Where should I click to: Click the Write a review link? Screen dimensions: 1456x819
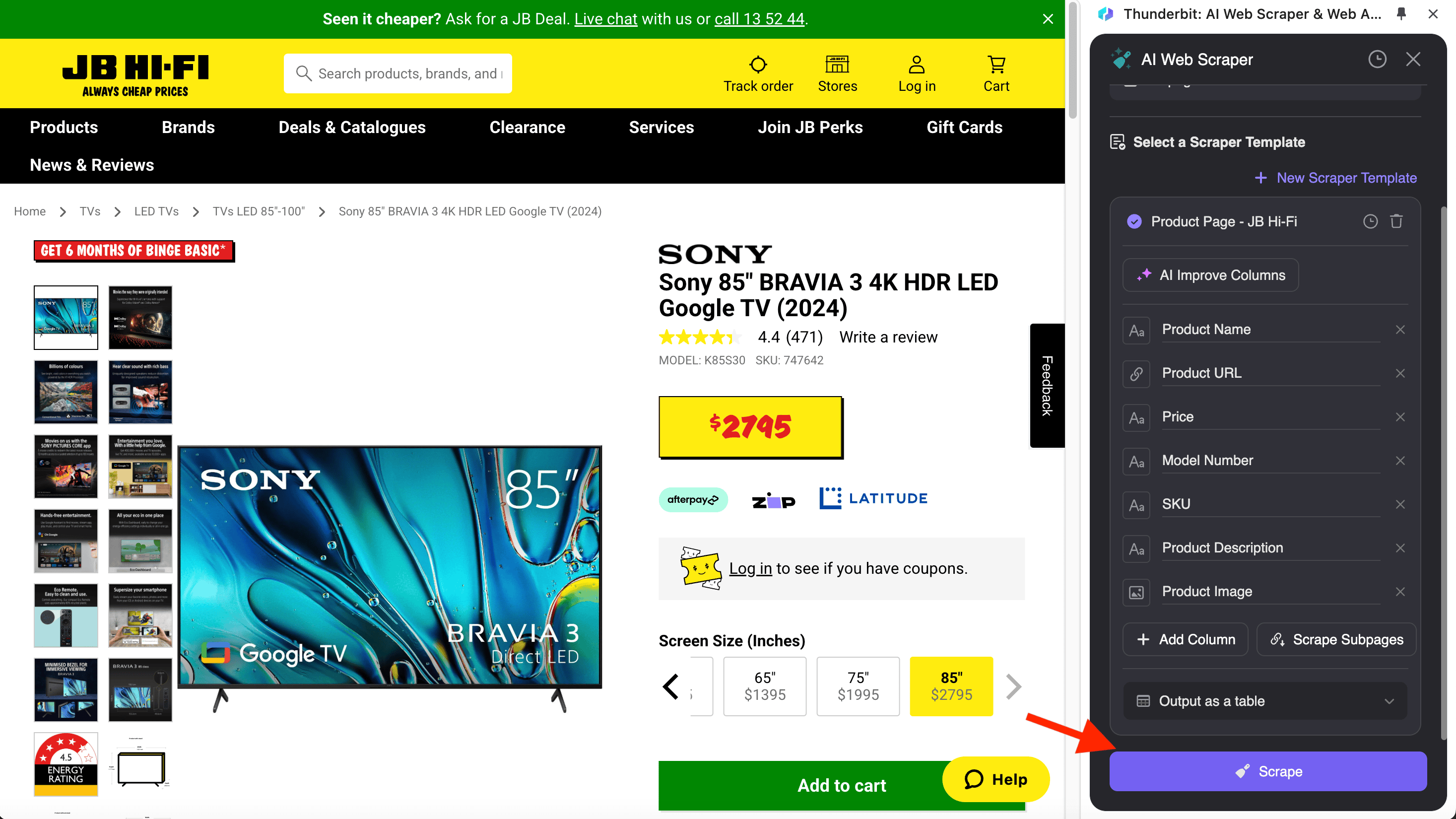click(888, 337)
